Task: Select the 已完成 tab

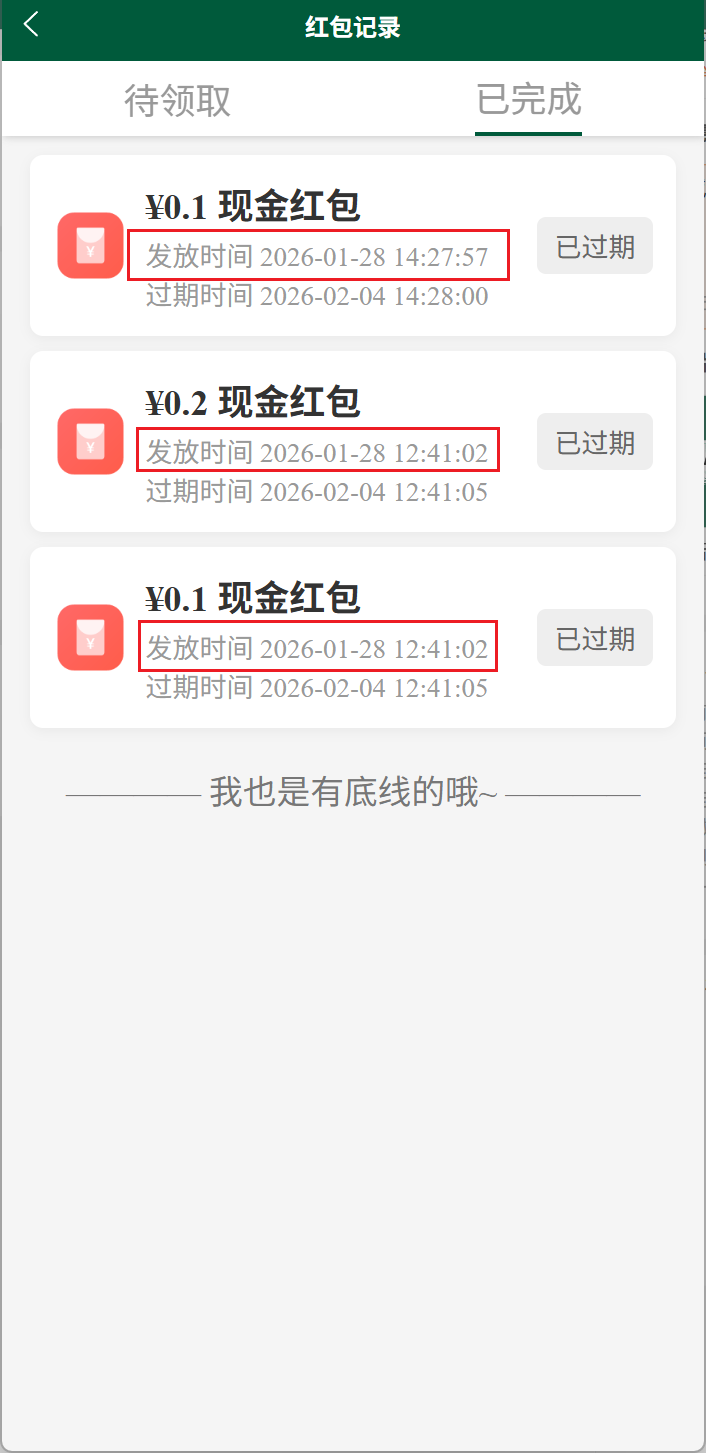Action: point(529,99)
